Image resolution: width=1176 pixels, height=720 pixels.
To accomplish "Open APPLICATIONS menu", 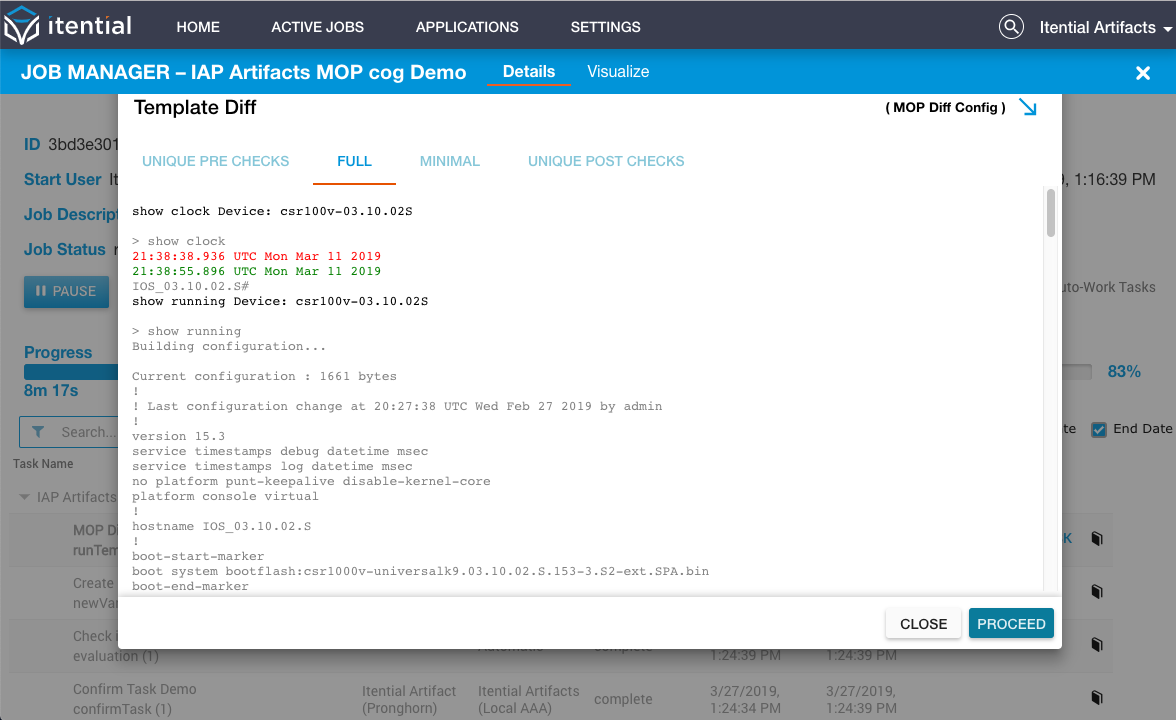I will [x=467, y=27].
